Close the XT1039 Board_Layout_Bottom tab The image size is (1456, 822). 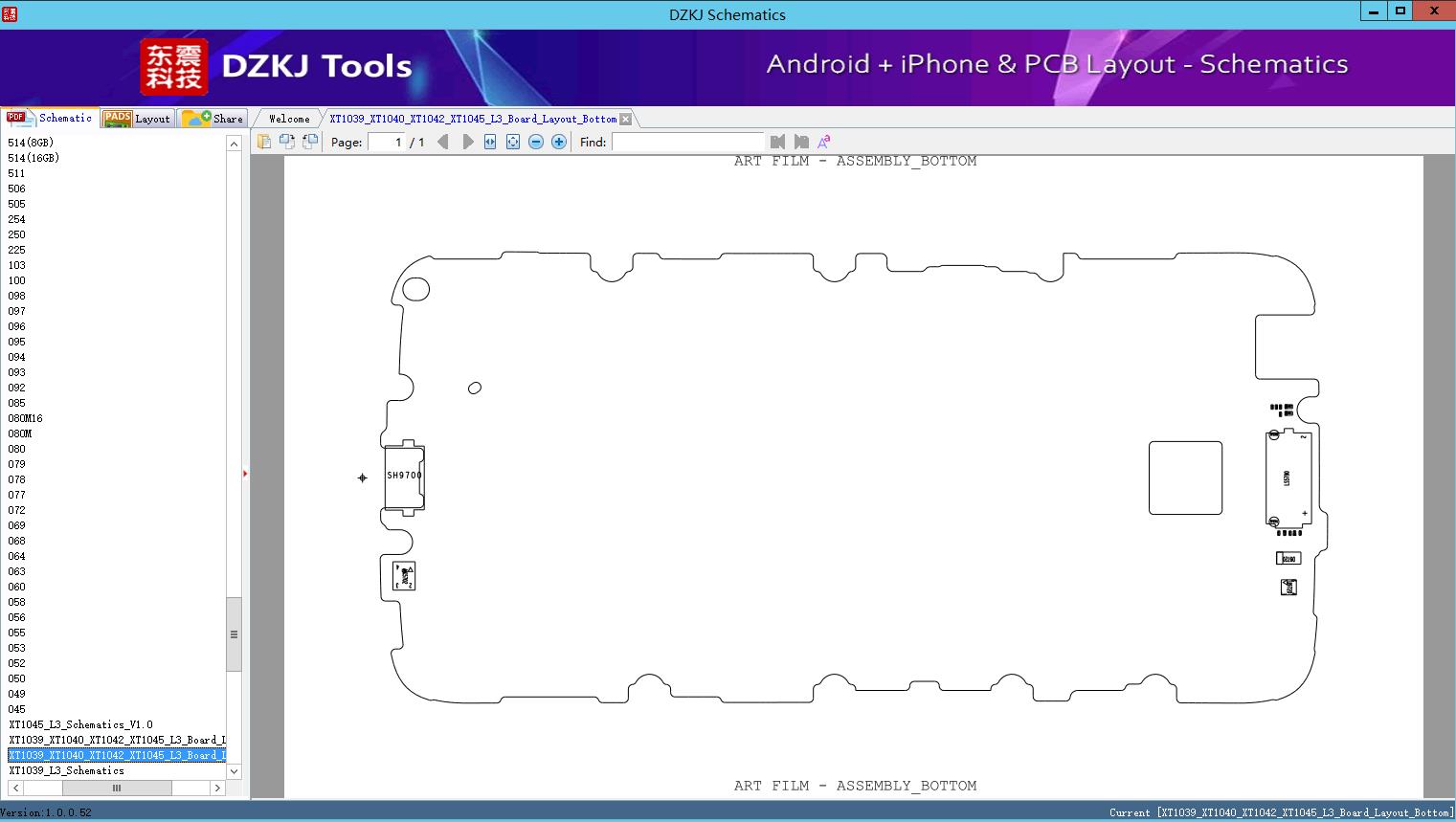[625, 119]
